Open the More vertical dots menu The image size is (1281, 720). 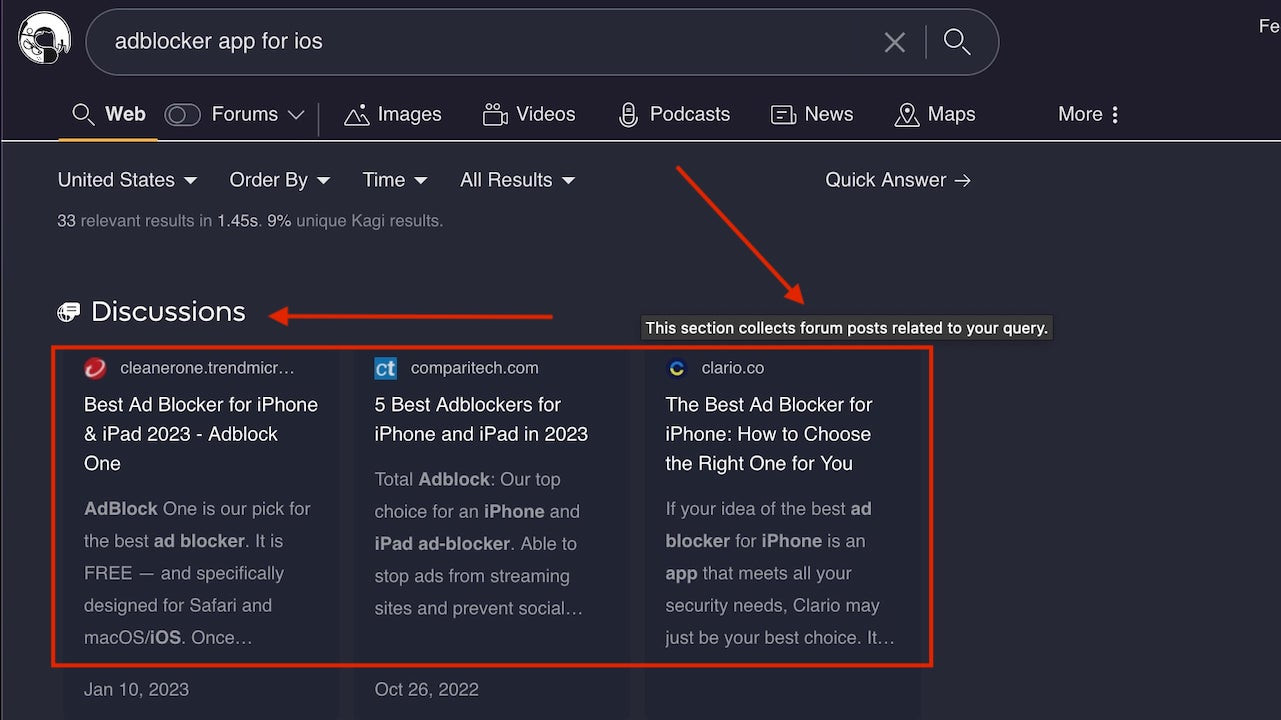tap(1114, 114)
